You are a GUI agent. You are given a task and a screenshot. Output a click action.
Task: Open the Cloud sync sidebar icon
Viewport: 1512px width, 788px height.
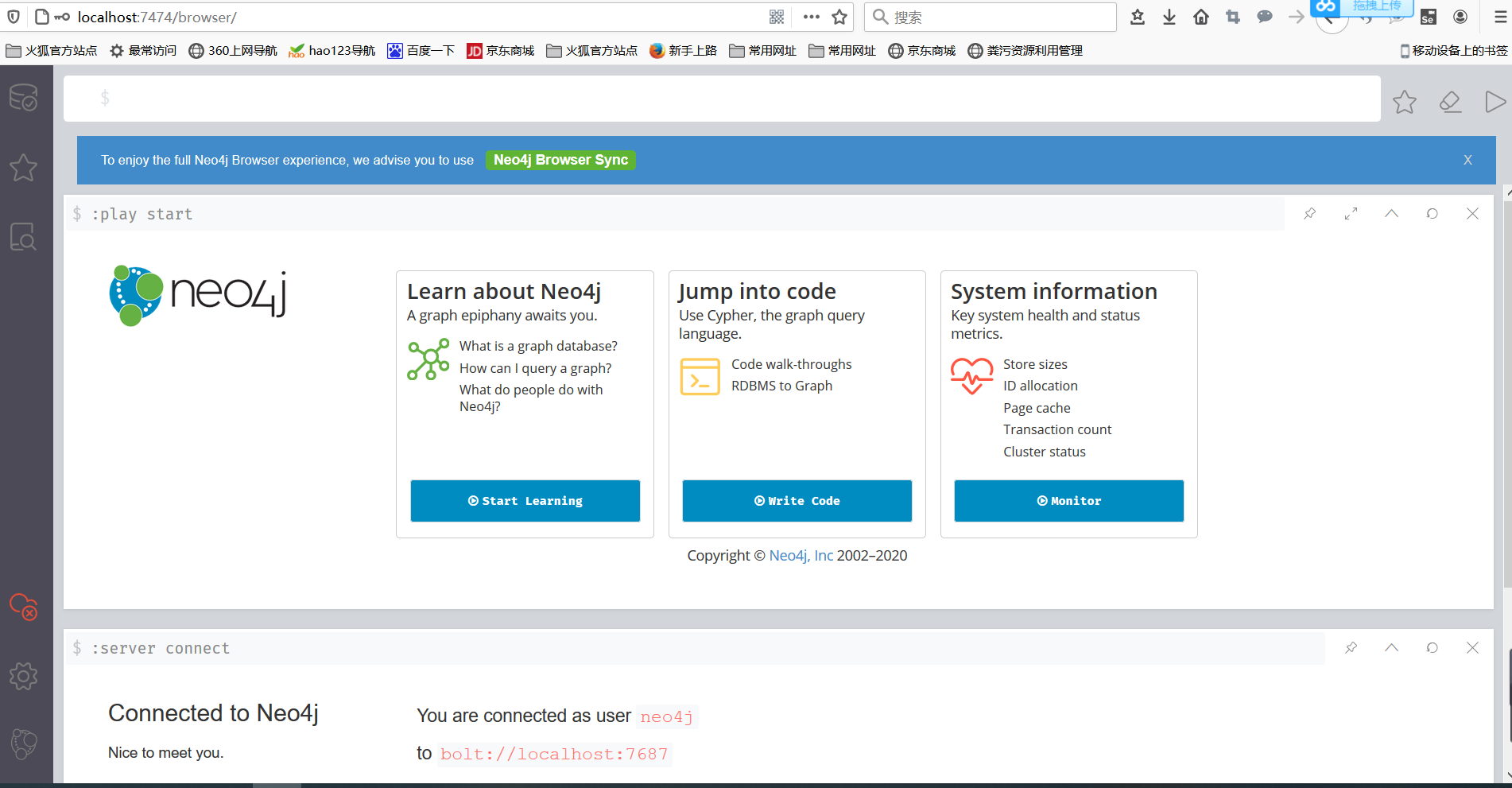[x=24, y=607]
